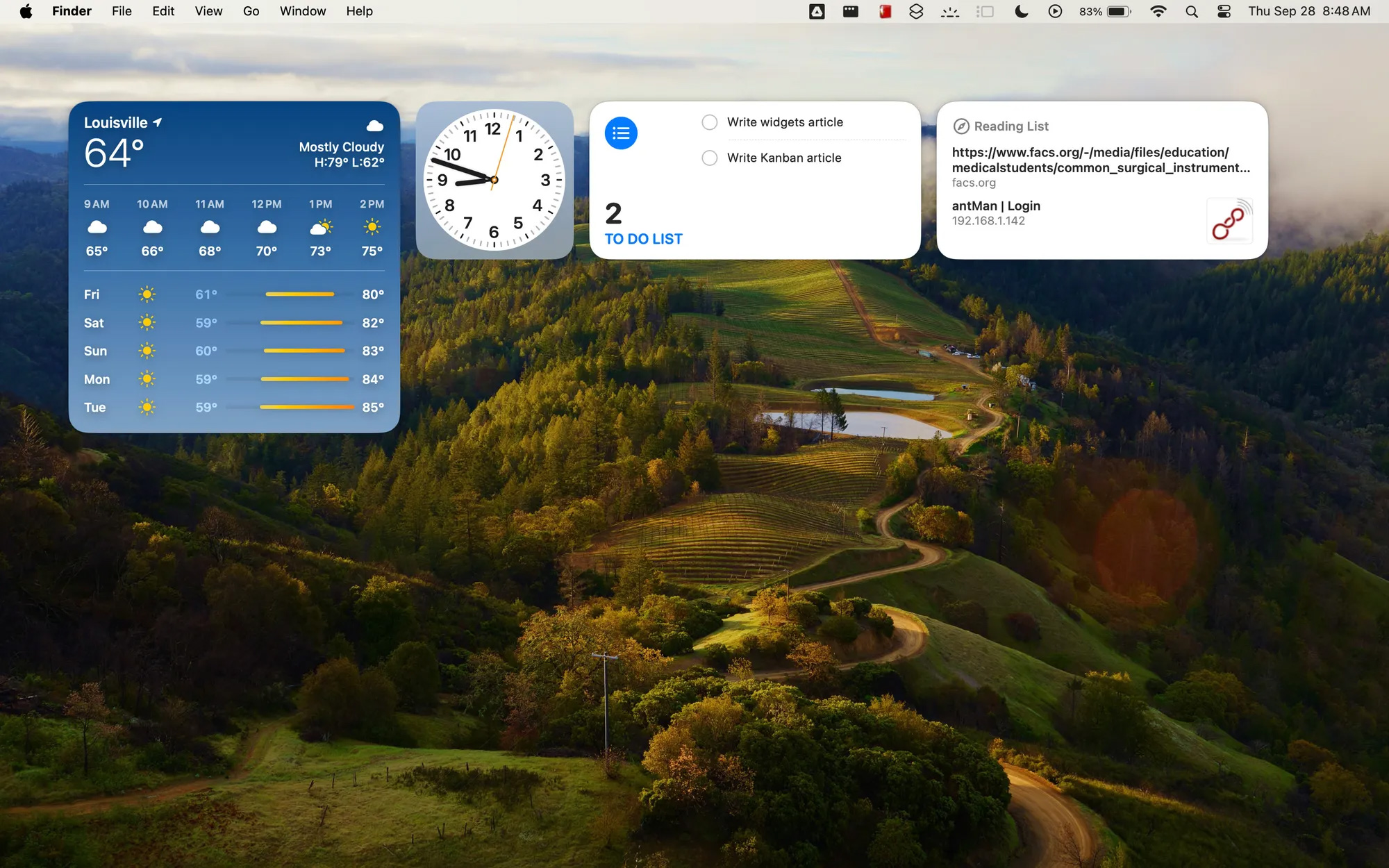Viewport: 1389px width, 868px height.
Task: Click the 192.168.1.142 address text
Action: (988, 221)
